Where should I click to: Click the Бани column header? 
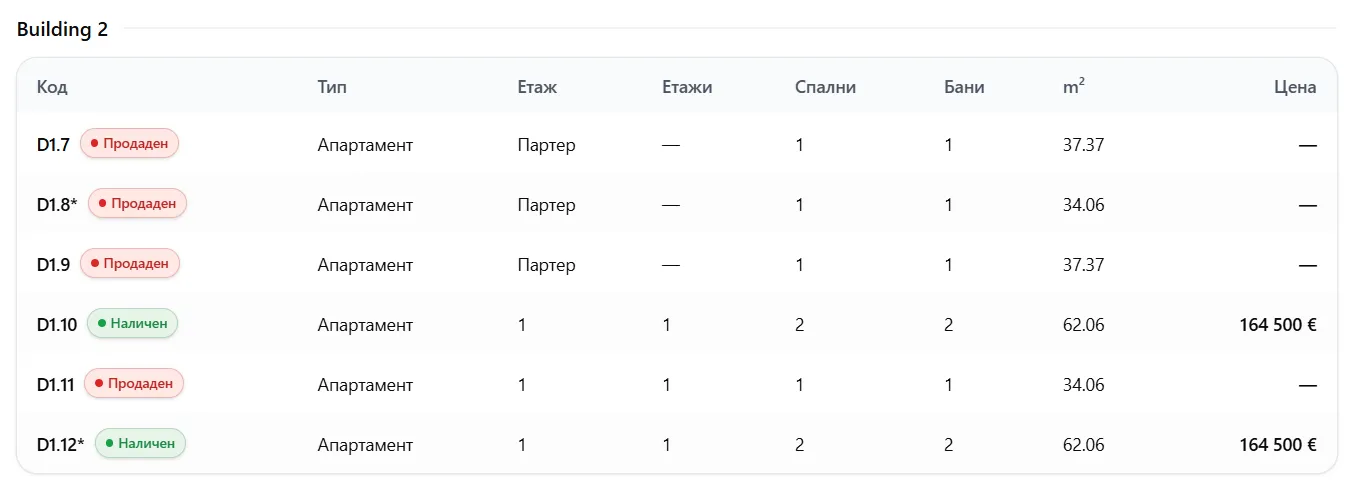click(964, 87)
